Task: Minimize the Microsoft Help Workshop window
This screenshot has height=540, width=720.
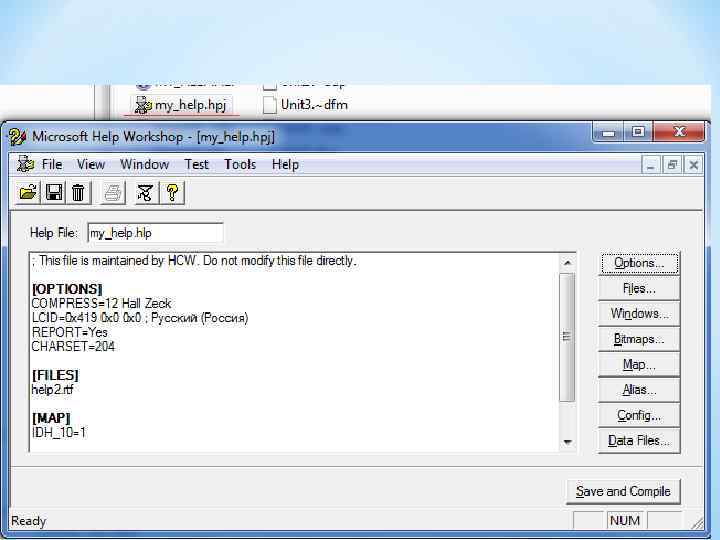Action: coord(609,132)
